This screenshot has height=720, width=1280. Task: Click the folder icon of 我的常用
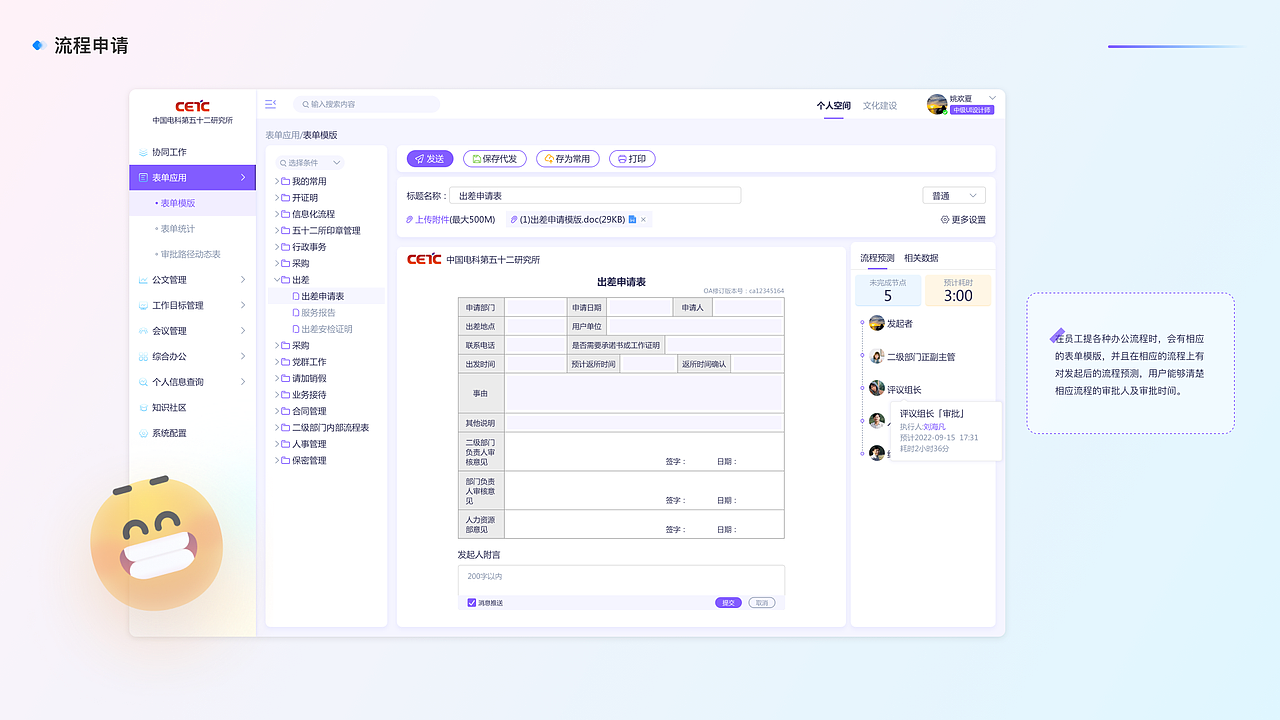(286, 181)
